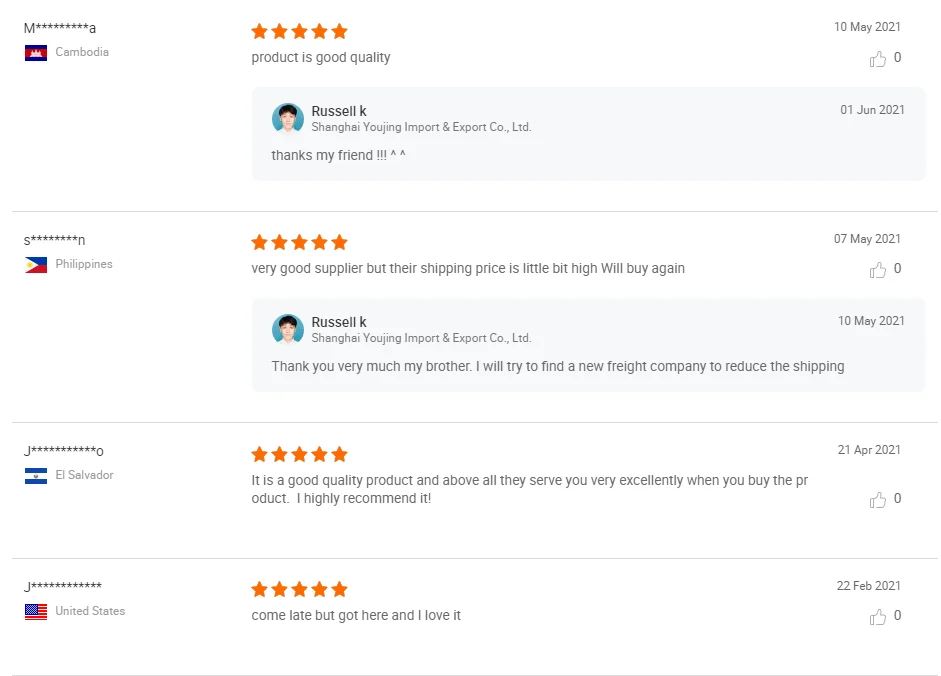Open Russell k's avatar in 10 May reply
This screenshot has height=676, width=941.
288,330
